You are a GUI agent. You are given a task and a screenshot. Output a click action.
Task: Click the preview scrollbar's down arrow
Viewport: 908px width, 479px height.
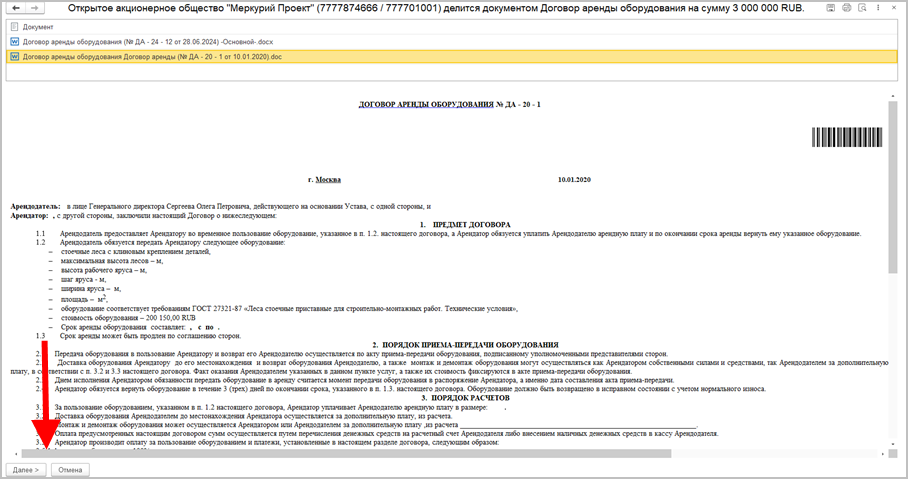pyautogui.click(x=893, y=444)
